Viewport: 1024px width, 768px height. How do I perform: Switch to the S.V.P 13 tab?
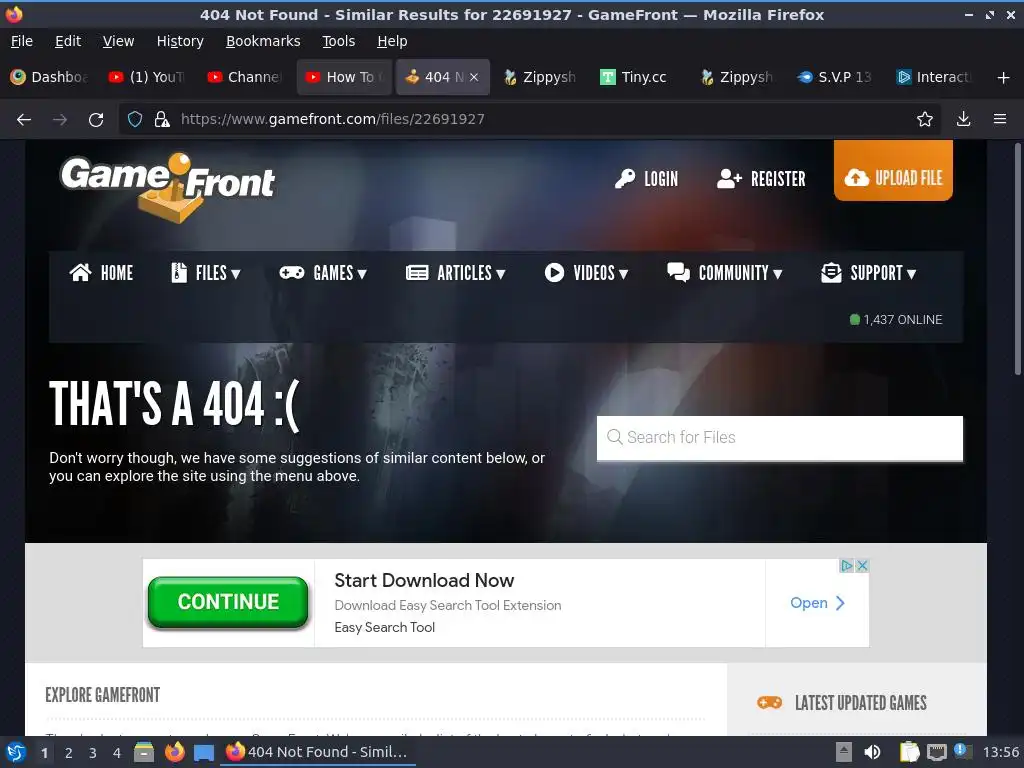pyautogui.click(x=837, y=77)
